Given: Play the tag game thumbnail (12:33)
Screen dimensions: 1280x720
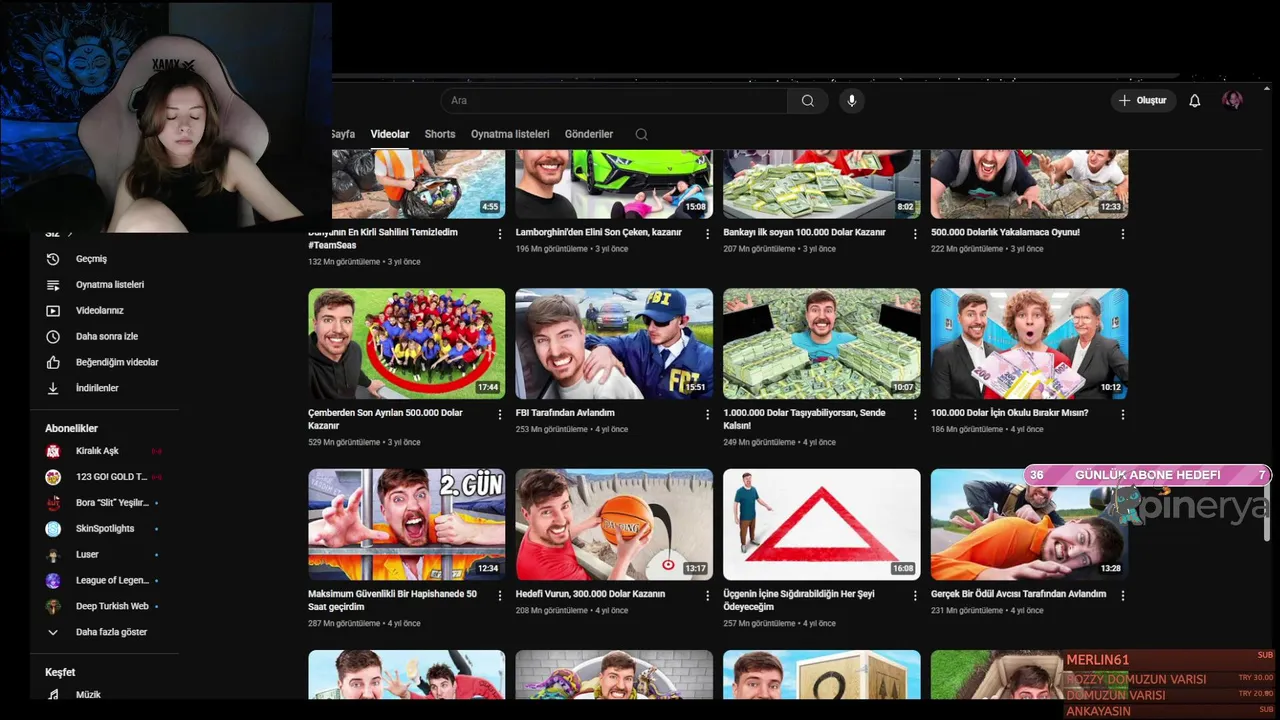Looking at the screenshot, I should (1029, 184).
